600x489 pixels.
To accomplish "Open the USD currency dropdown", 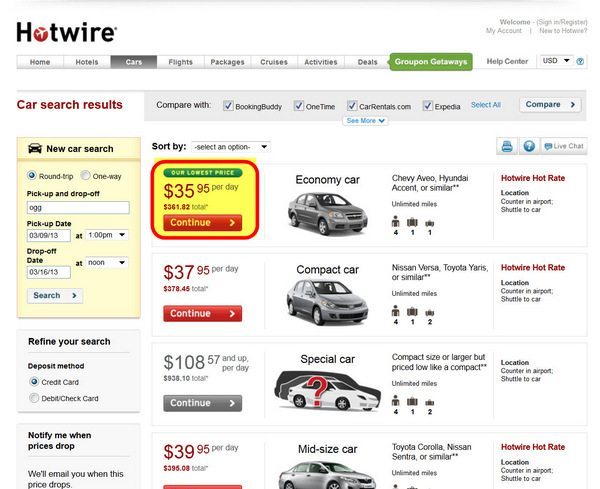I will 556,61.
